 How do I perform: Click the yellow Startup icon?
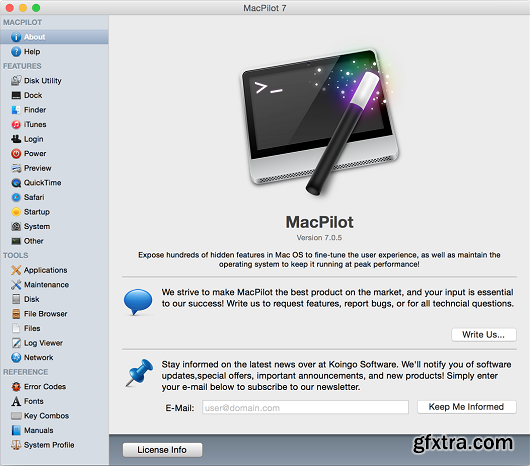(16, 212)
